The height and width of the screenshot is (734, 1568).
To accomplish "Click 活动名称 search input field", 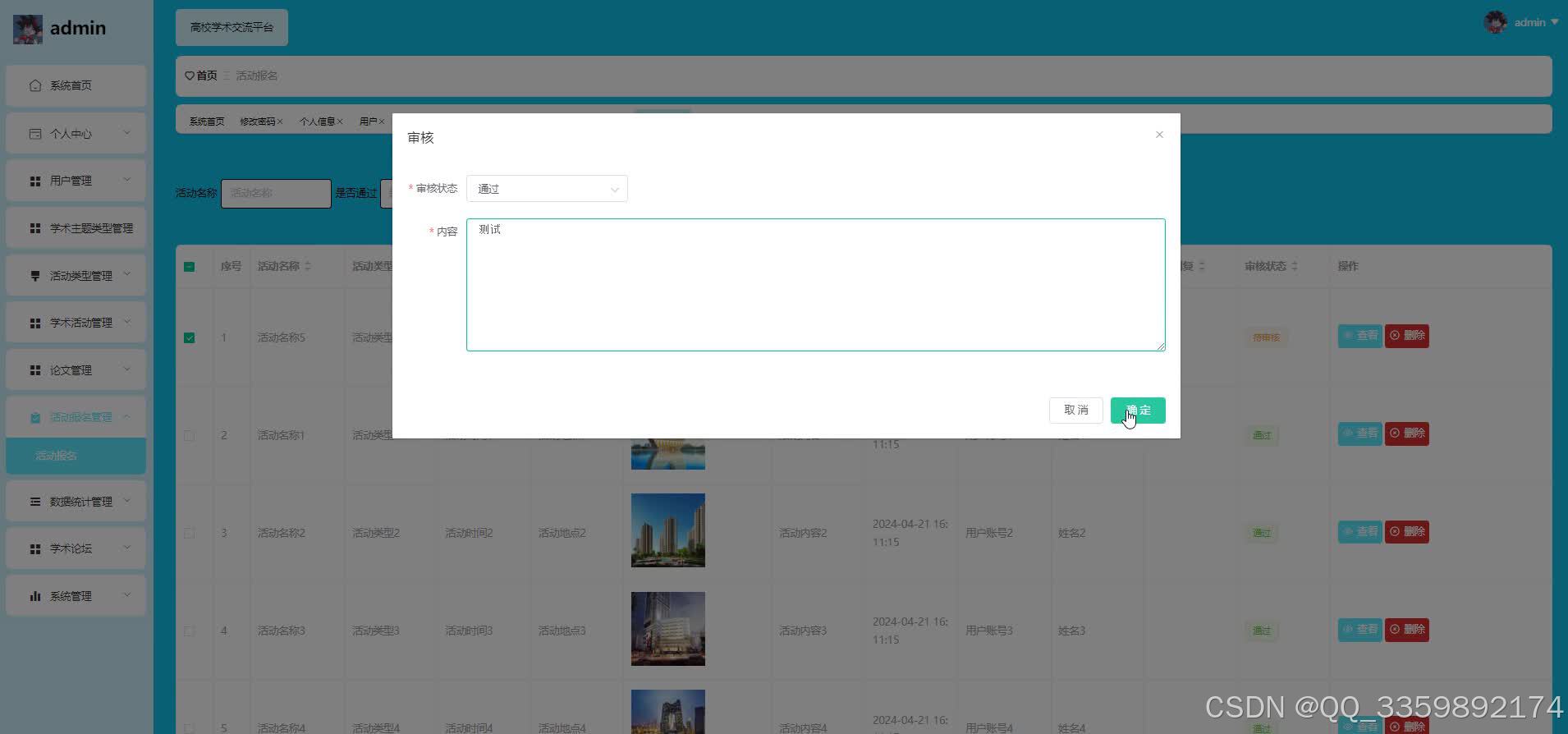I will [x=276, y=193].
